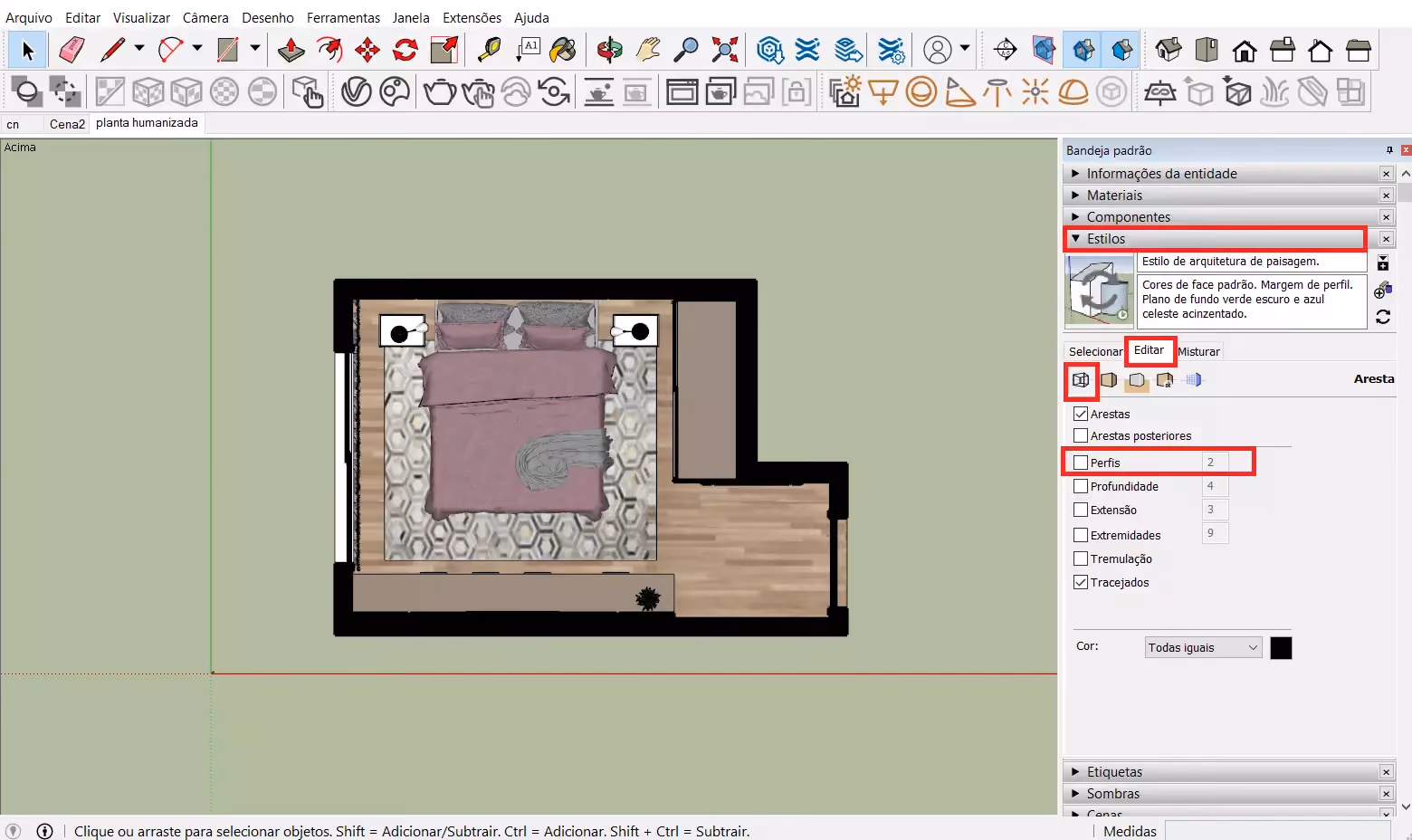Open user account dropdown arrow
The height and width of the screenshot is (840, 1412).
point(965,48)
